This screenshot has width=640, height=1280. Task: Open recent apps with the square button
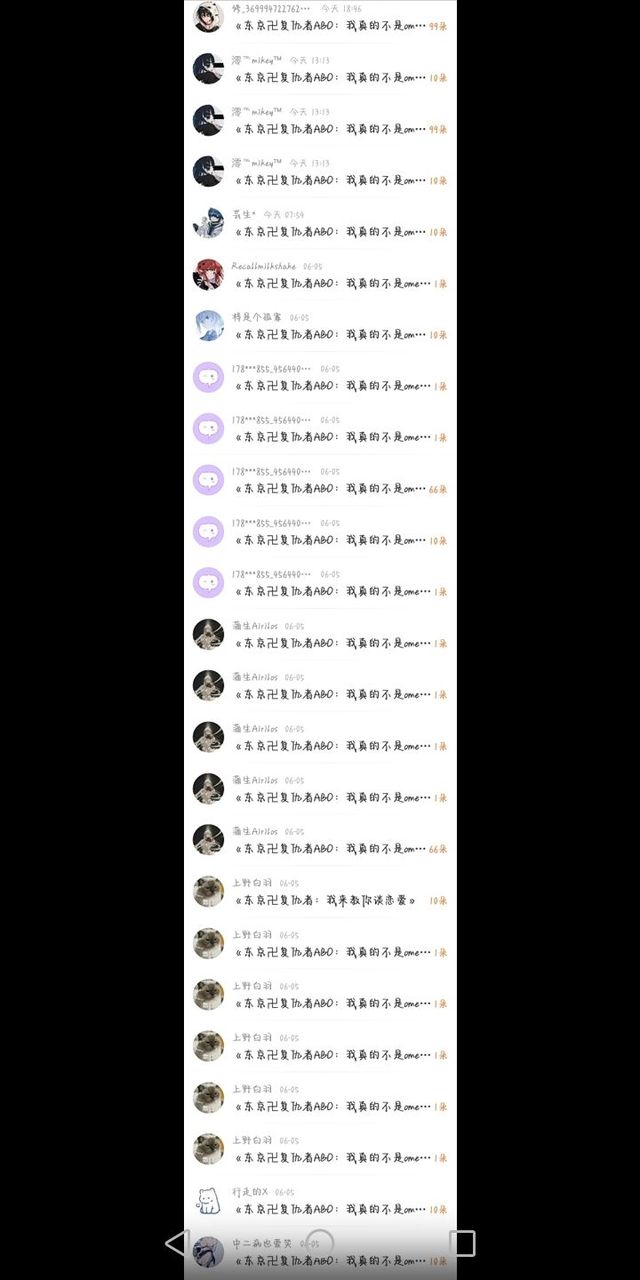click(462, 1243)
